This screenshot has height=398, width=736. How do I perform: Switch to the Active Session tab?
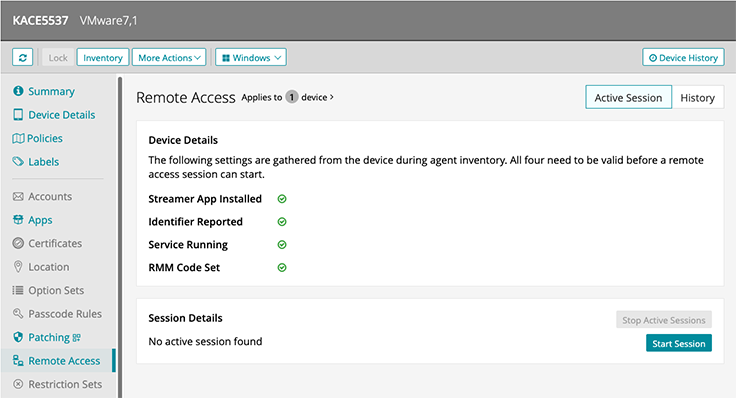pyautogui.click(x=629, y=97)
